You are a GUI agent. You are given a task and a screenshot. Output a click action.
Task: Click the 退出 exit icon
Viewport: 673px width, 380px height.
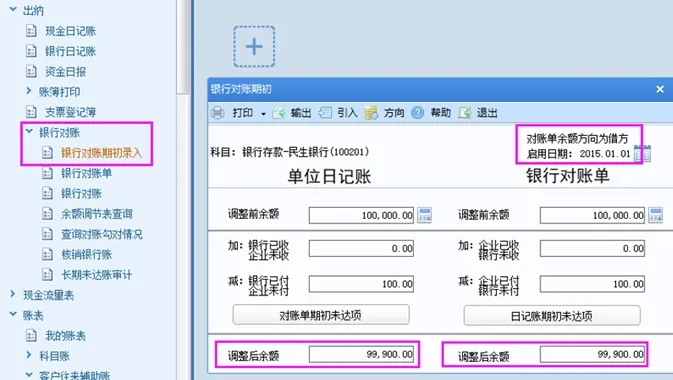465,113
